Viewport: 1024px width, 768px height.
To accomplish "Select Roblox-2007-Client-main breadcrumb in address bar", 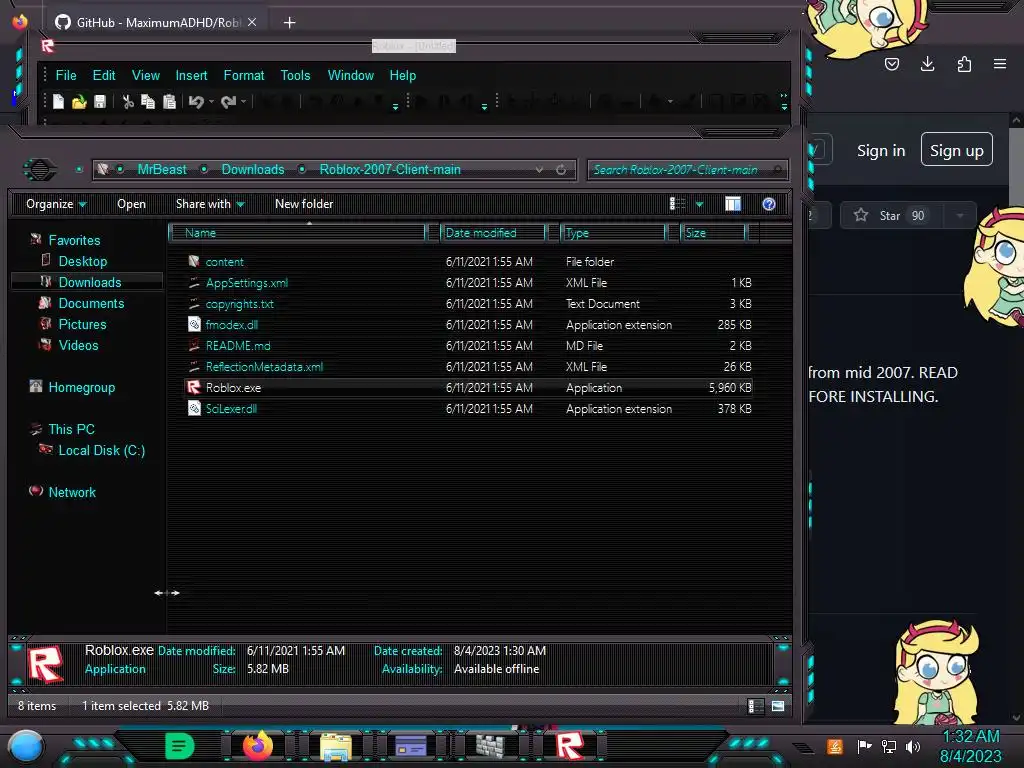I will click(390, 170).
